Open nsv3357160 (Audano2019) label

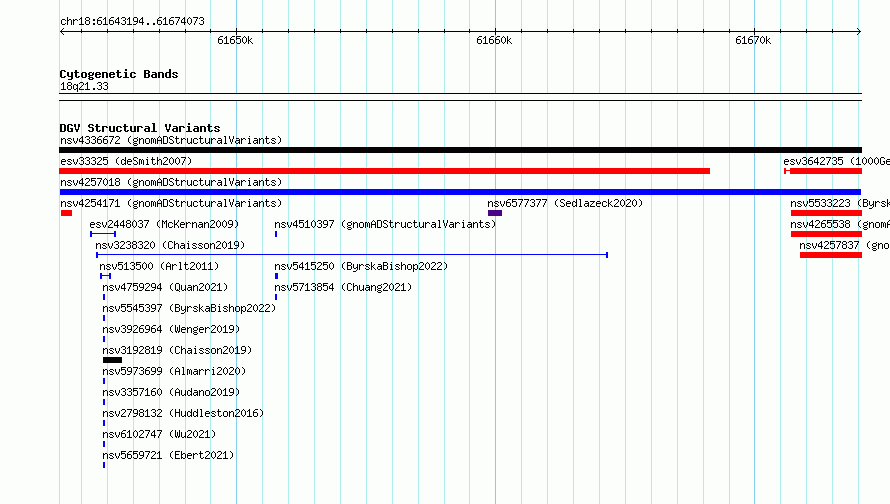click(x=171, y=392)
